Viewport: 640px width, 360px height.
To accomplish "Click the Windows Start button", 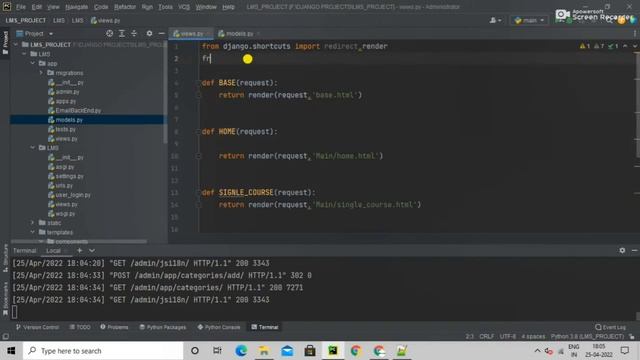I will coord(11,351).
